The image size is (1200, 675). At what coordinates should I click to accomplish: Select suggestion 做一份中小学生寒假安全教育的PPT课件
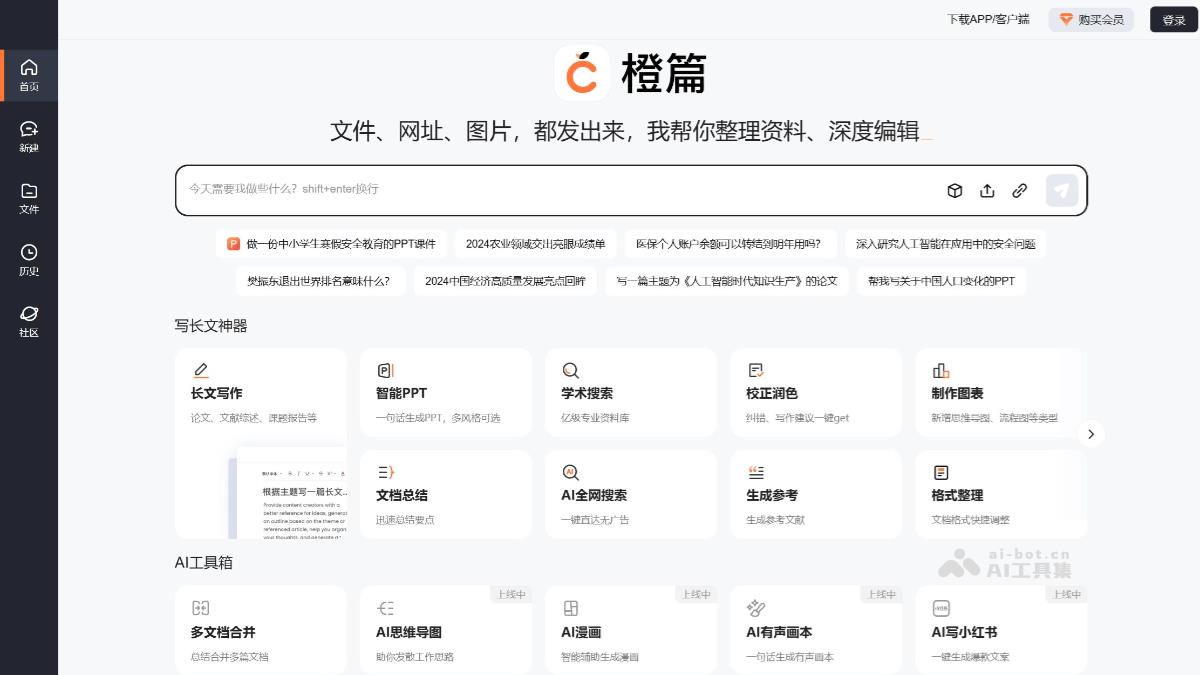[x=331, y=244]
